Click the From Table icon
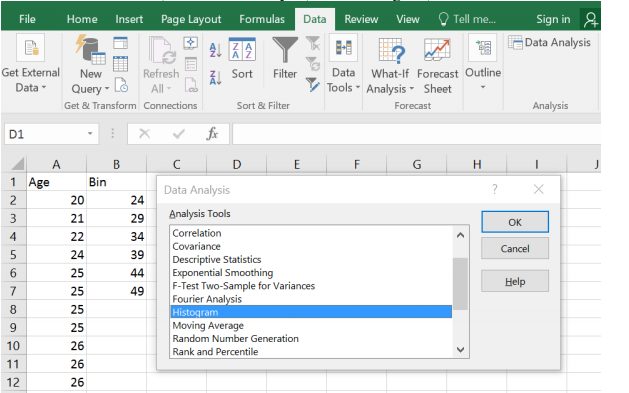The image size is (629, 393). point(120,64)
